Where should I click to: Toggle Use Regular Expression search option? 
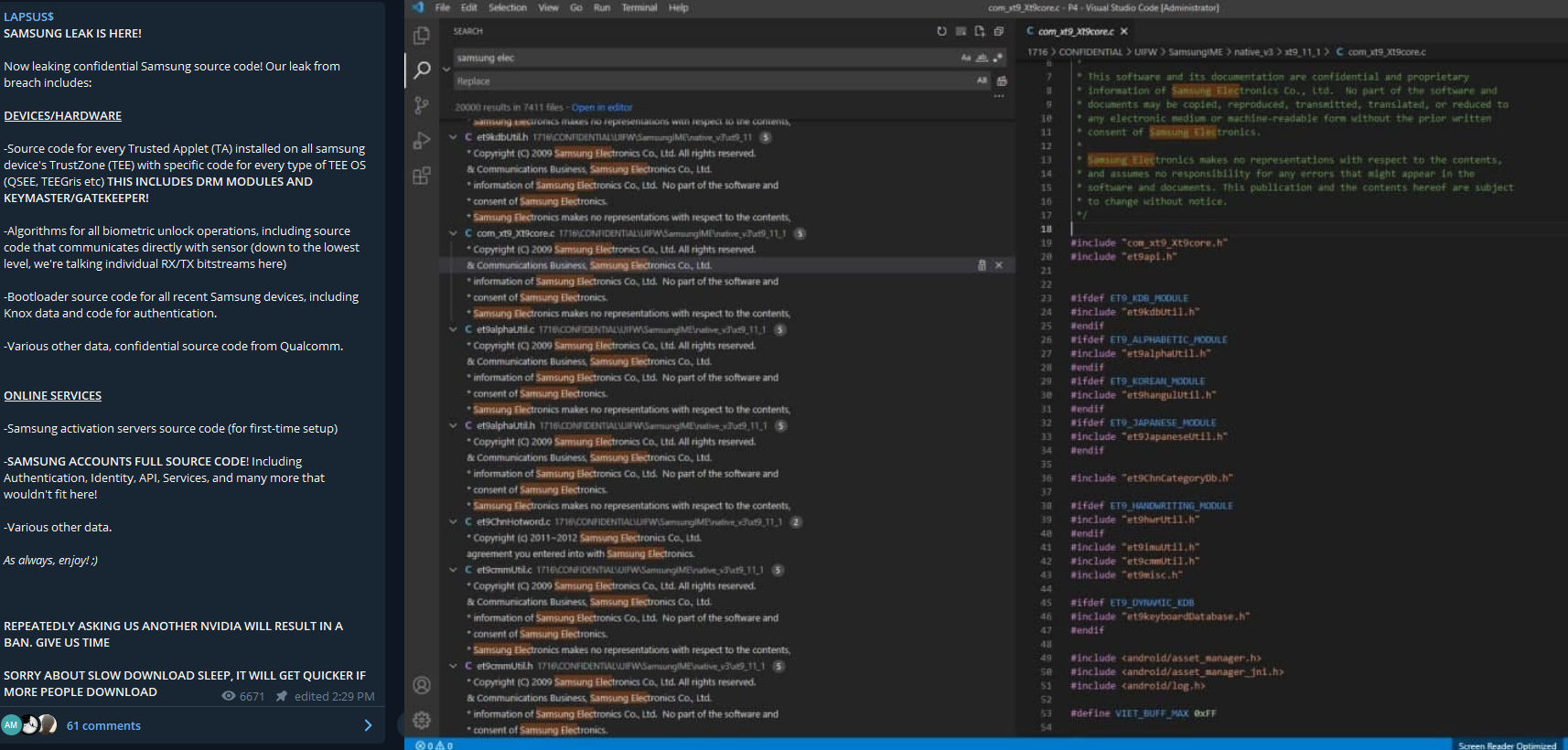tap(998, 58)
